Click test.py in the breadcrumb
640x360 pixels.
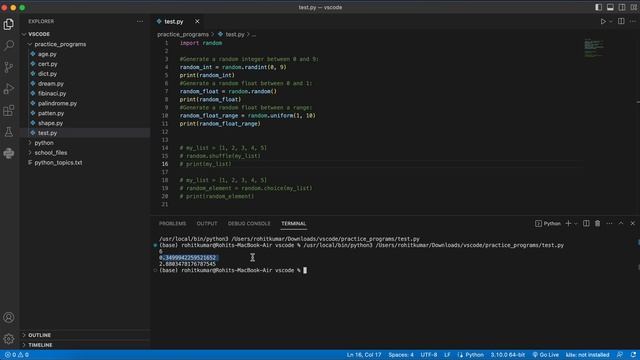[231, 34]
